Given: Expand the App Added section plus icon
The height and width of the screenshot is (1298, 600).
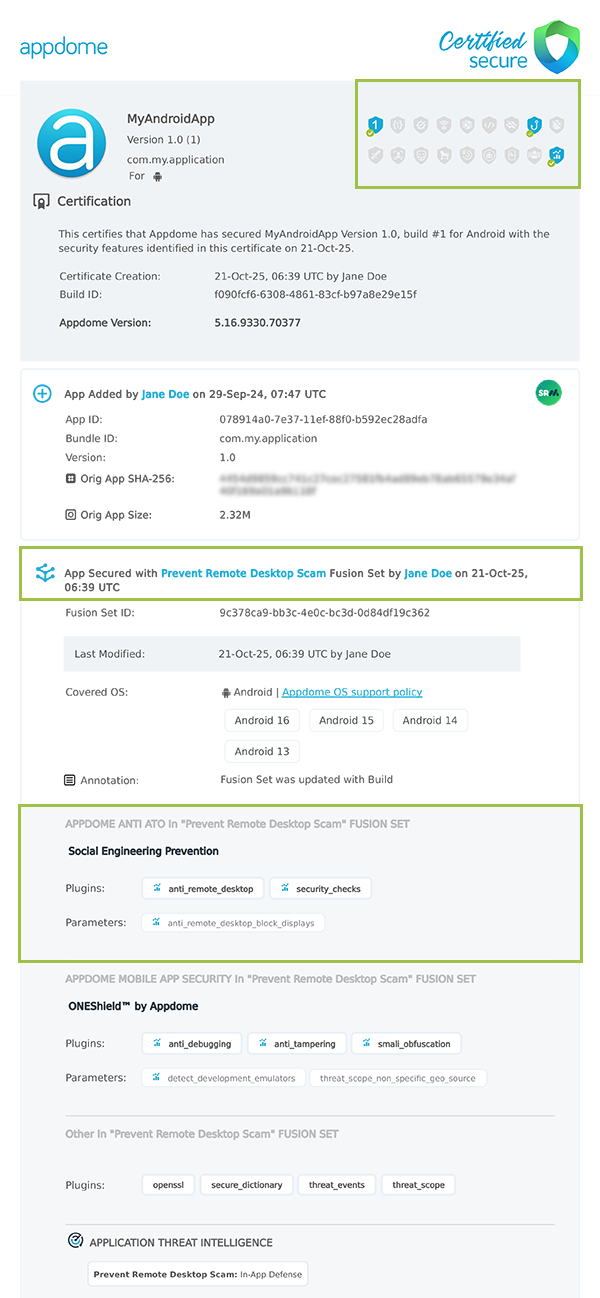Looking at the screenshot, I should pyautogui.click(x=42, y=394).
